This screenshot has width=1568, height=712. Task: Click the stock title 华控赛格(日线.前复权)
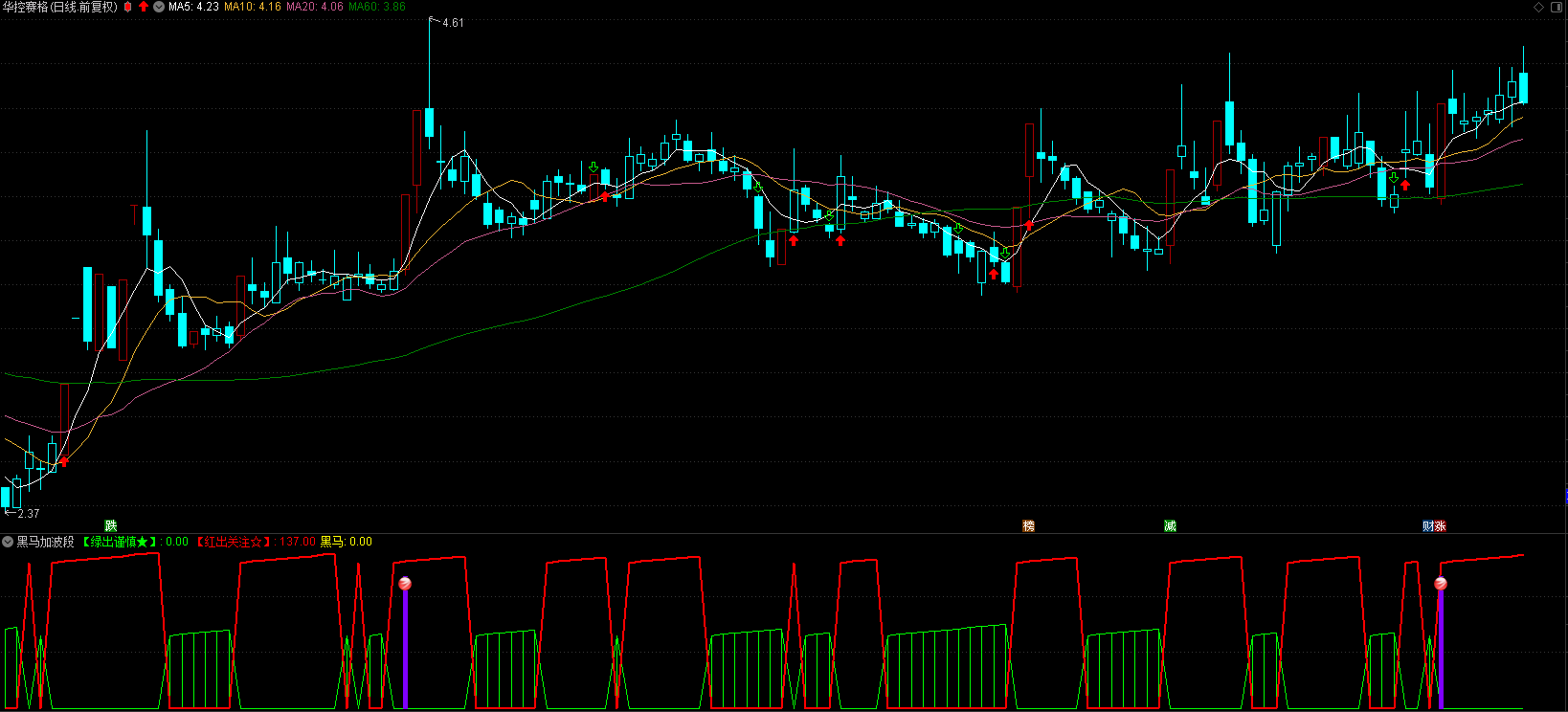60,7
